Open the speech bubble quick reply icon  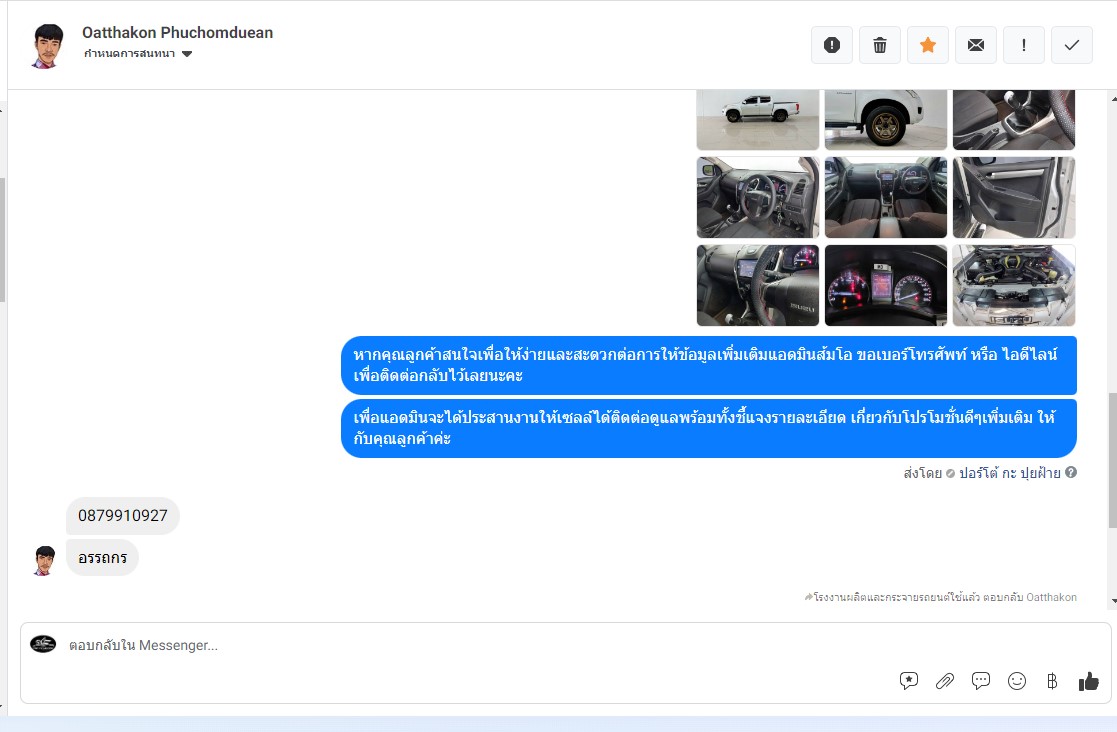click(981, 681)
